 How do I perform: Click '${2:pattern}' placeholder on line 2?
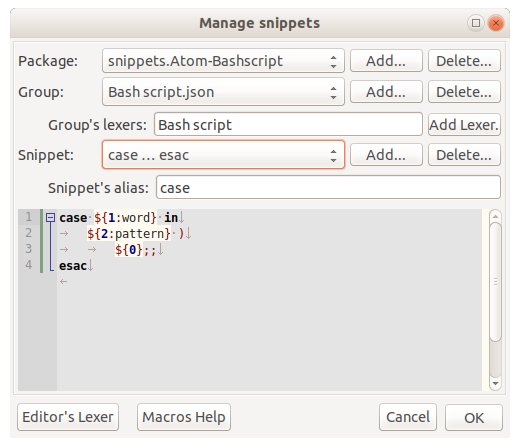pos(129,234)
